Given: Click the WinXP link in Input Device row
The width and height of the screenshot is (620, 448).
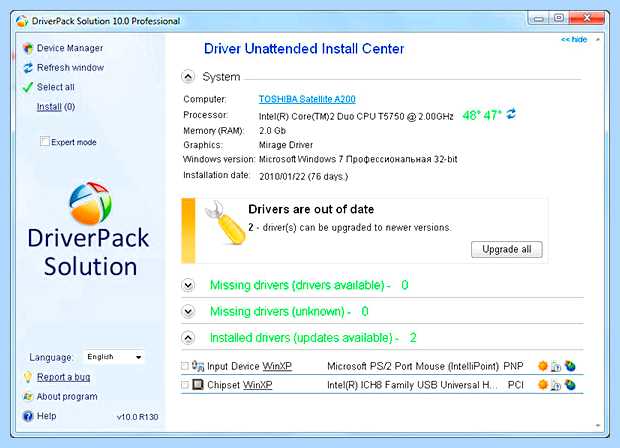Looking at the screenshot, I should 277,367.
